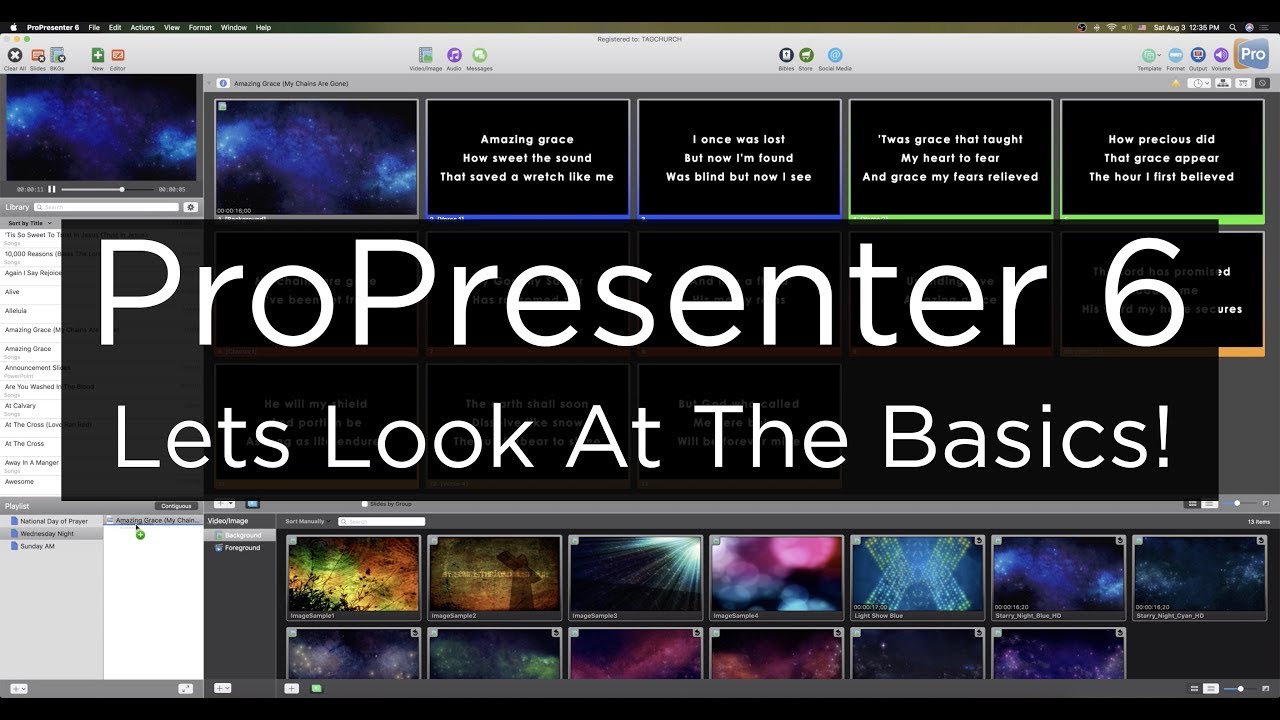Select the National Day of Prayer playlist

[52, 521]
